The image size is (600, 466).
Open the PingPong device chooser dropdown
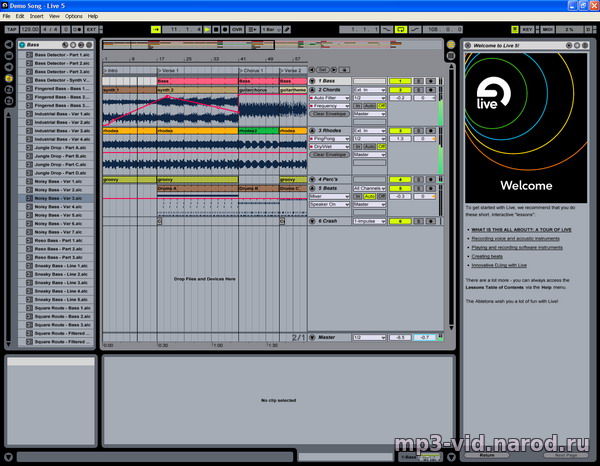pyautogui.click(x=329, y=138)
